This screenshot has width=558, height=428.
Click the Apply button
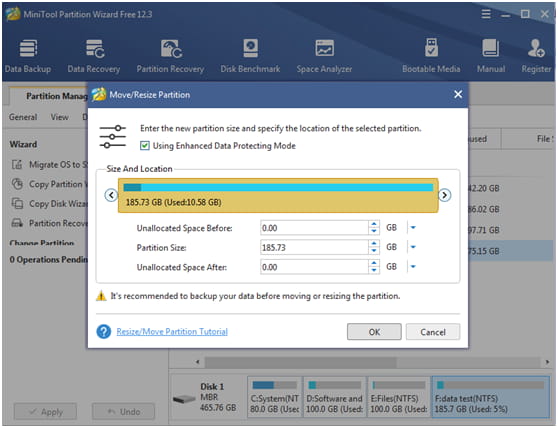pyautogui.click(x=45, y=412)
